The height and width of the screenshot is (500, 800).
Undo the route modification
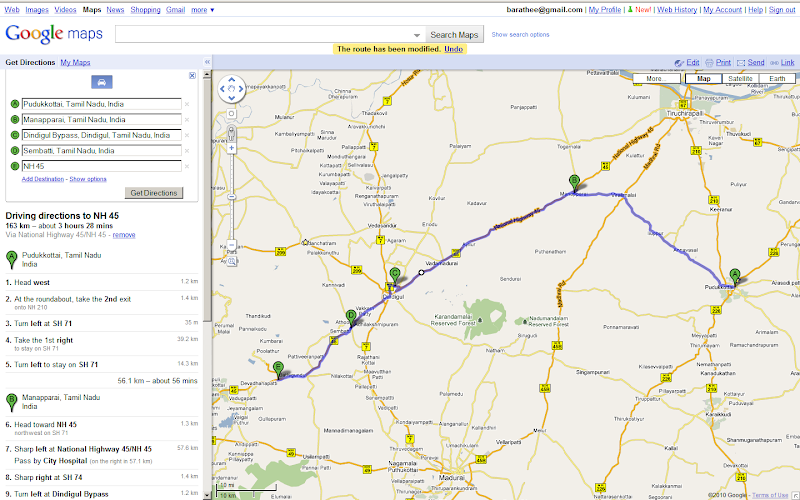click(454, 49)
